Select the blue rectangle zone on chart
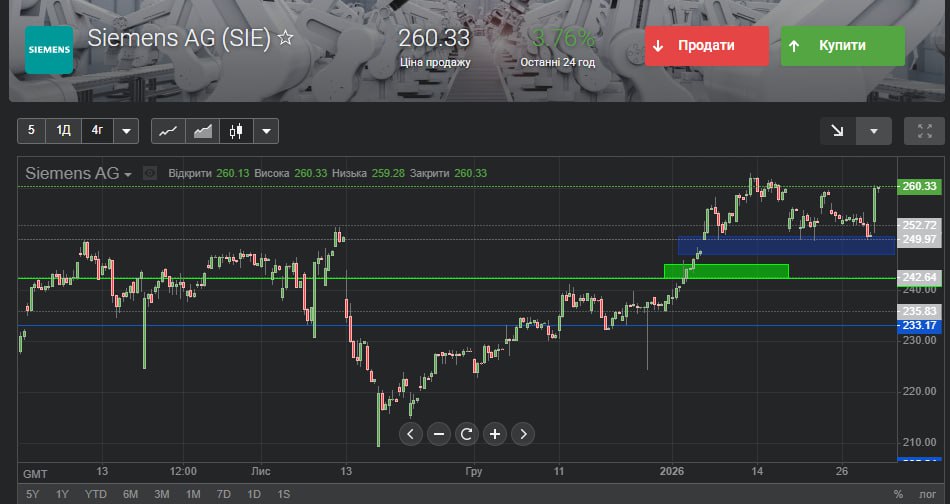The width and height of the screenshot is (950, 504). [786, 245]
